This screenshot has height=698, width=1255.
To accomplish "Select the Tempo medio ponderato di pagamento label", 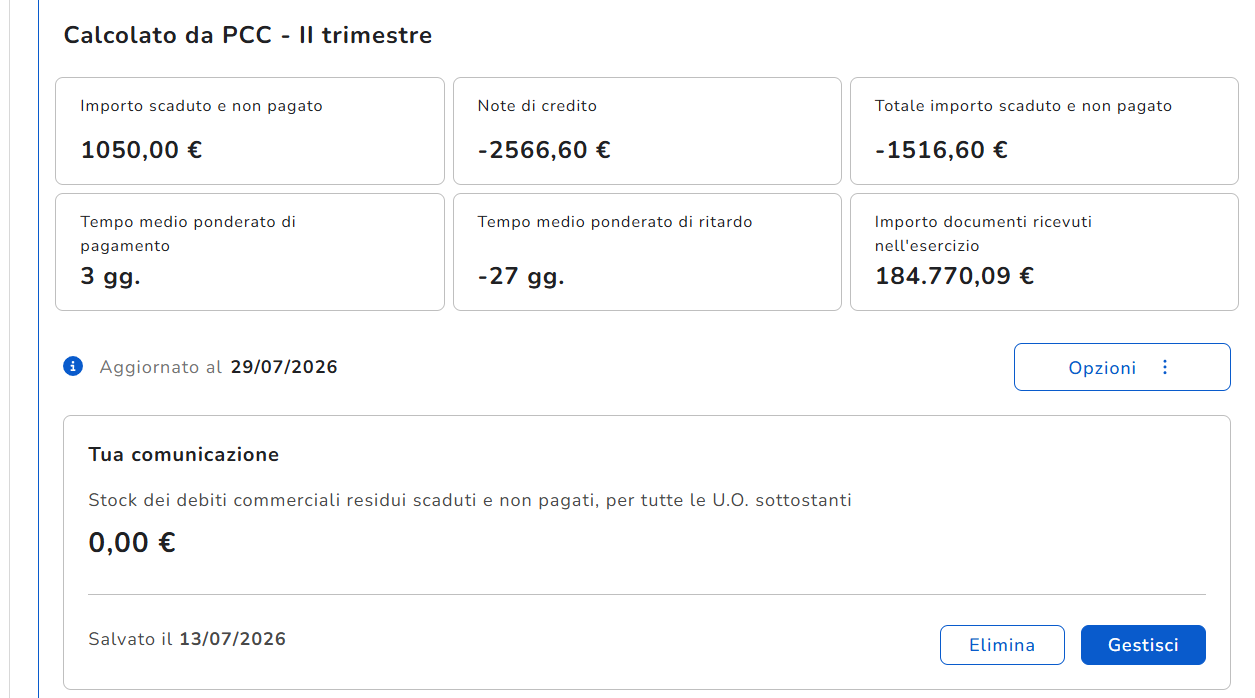I will click(x=188, y=234).
